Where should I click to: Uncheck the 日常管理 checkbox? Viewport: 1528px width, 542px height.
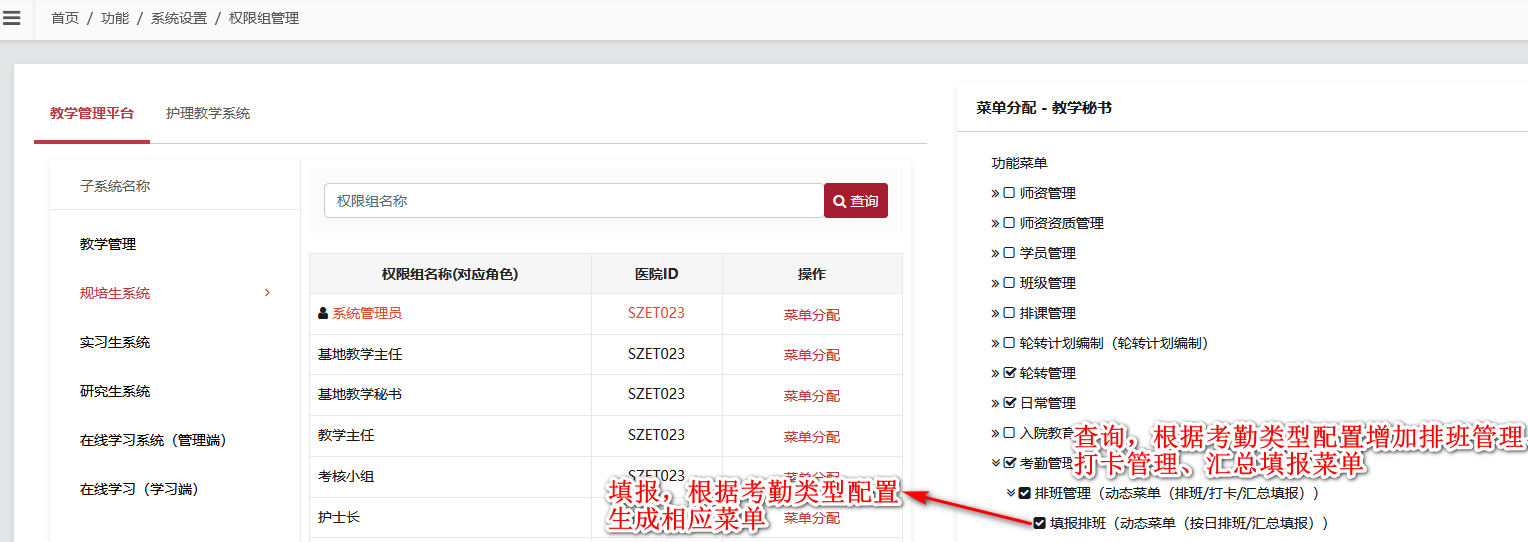coord(1009,403)
